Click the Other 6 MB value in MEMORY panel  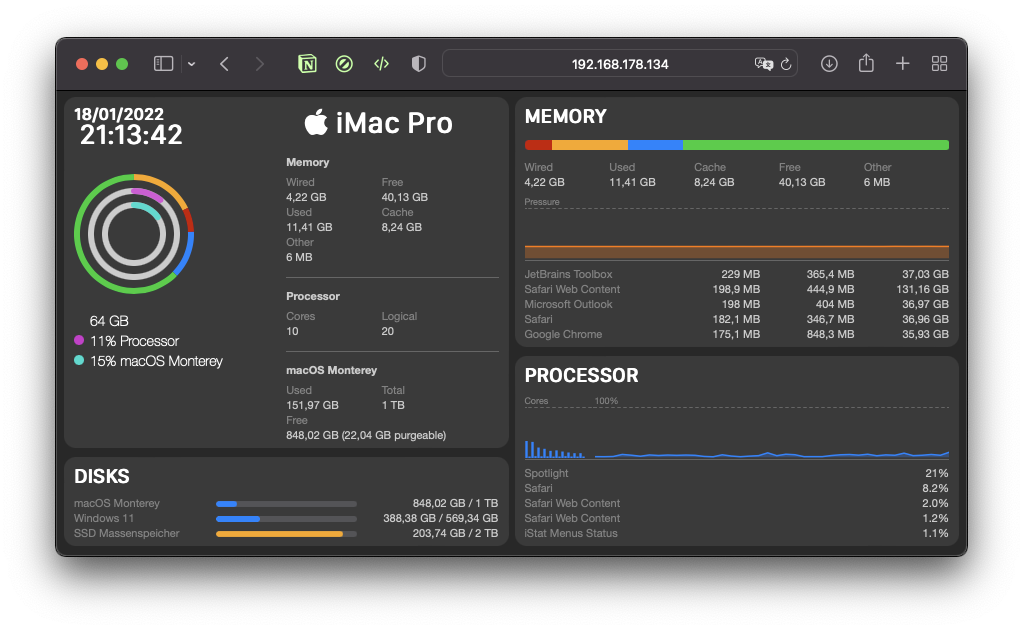tap(877, 183)
